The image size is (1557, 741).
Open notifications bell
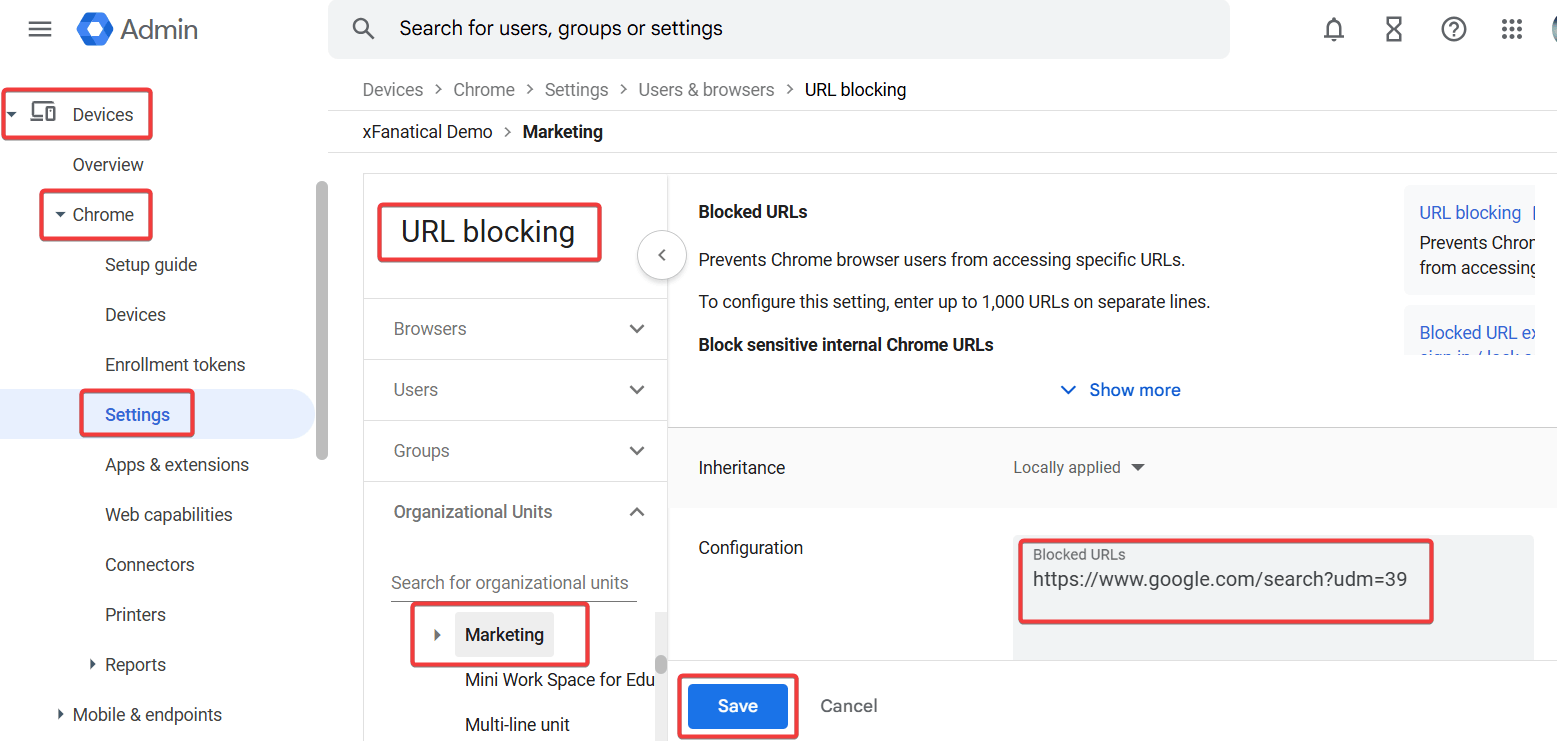pos(1333,29)
